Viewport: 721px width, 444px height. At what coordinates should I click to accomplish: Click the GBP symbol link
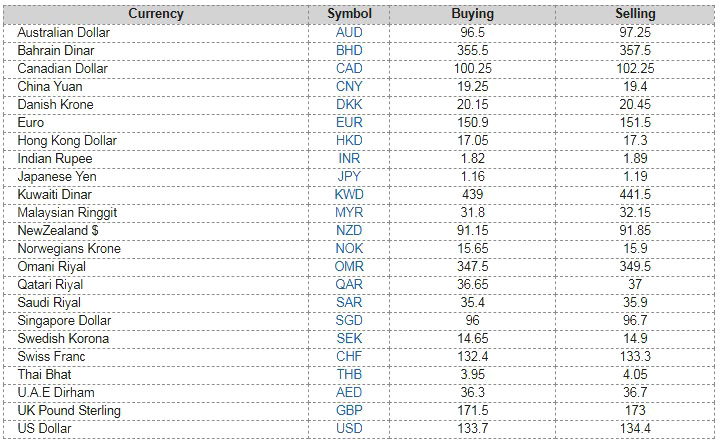(x=349, y=411)
